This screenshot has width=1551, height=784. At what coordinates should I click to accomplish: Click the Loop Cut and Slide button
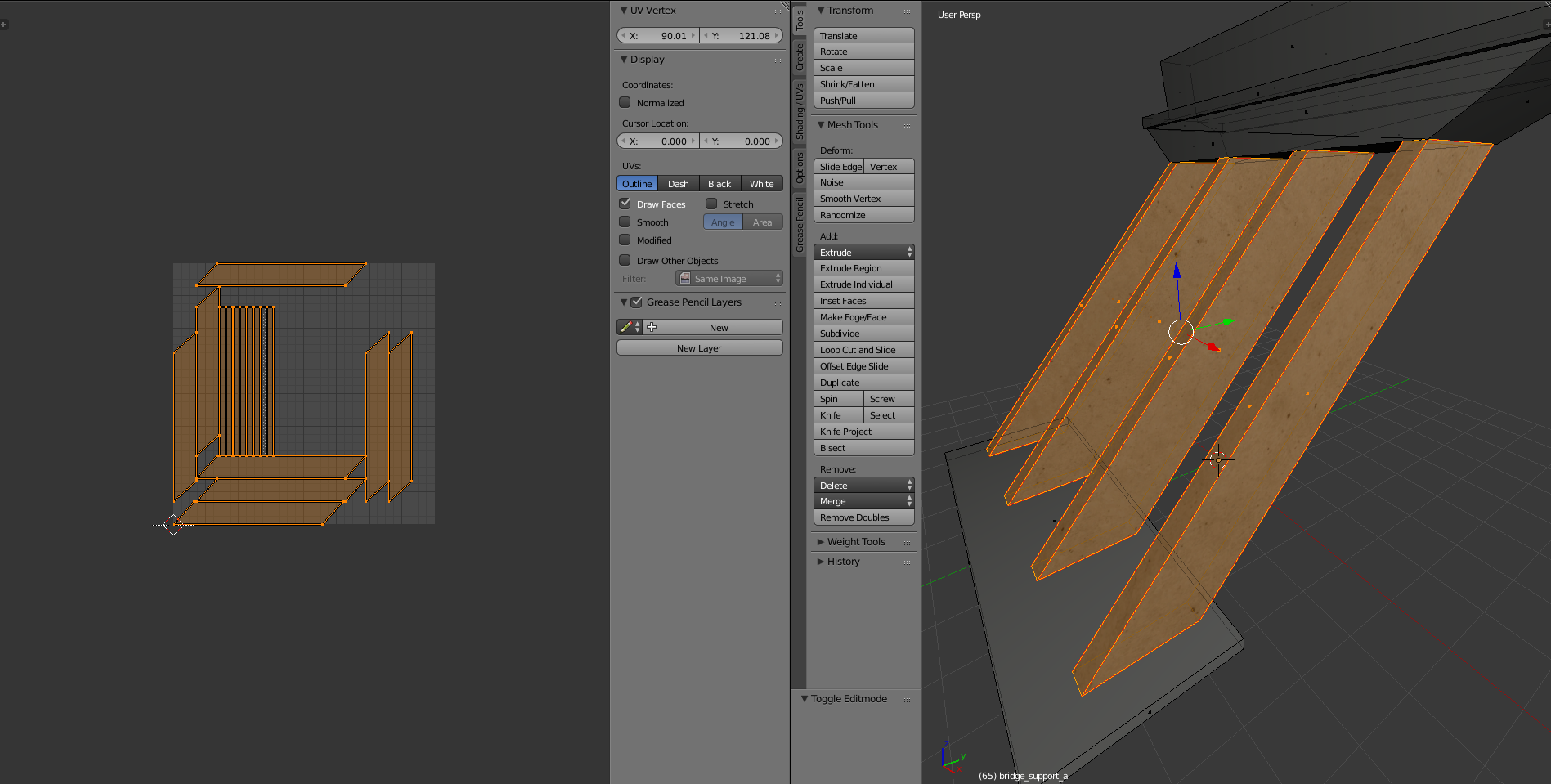click(x=863, y=350)
